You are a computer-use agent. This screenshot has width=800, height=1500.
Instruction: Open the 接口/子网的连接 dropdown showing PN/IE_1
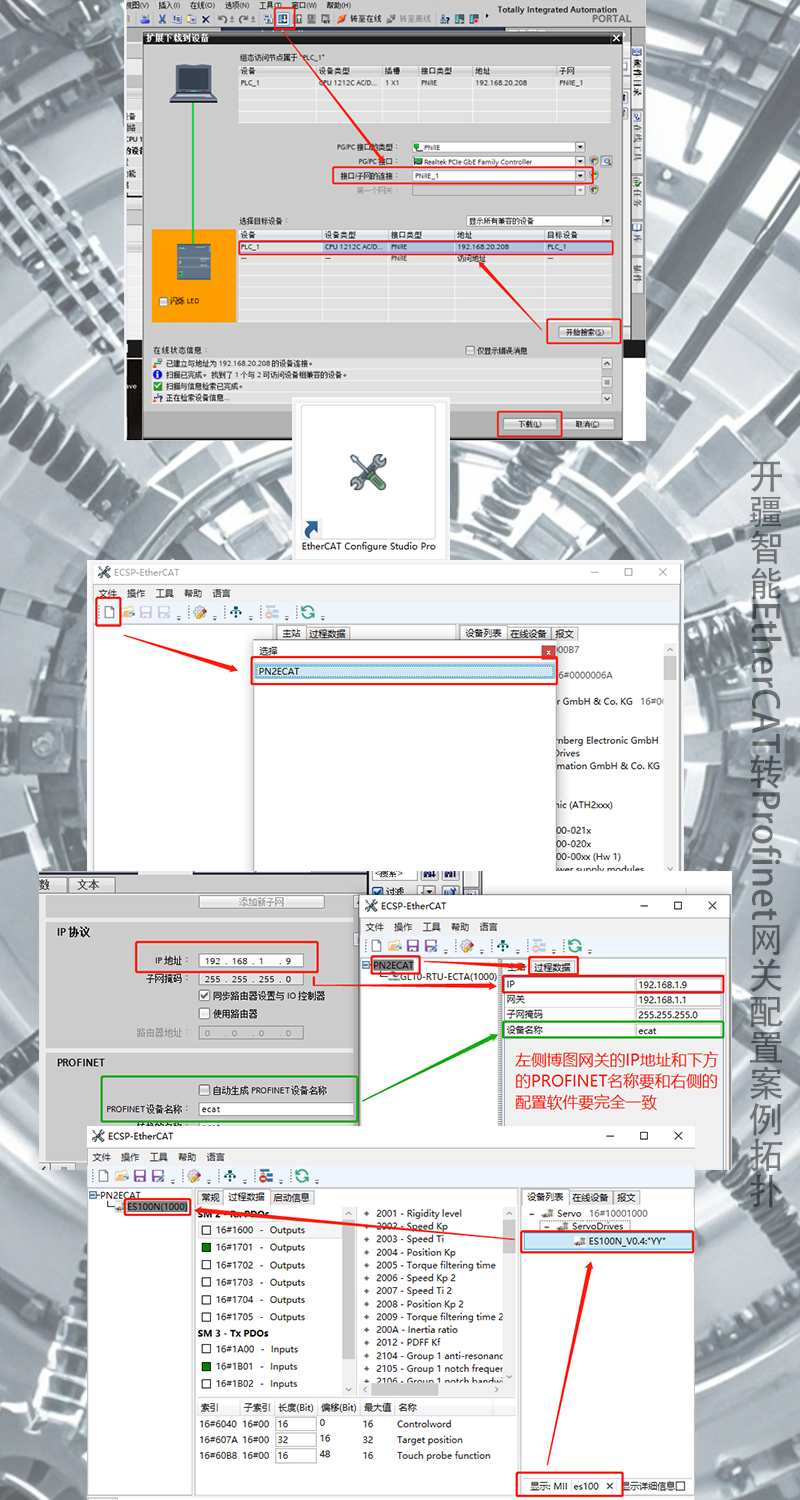581,175
